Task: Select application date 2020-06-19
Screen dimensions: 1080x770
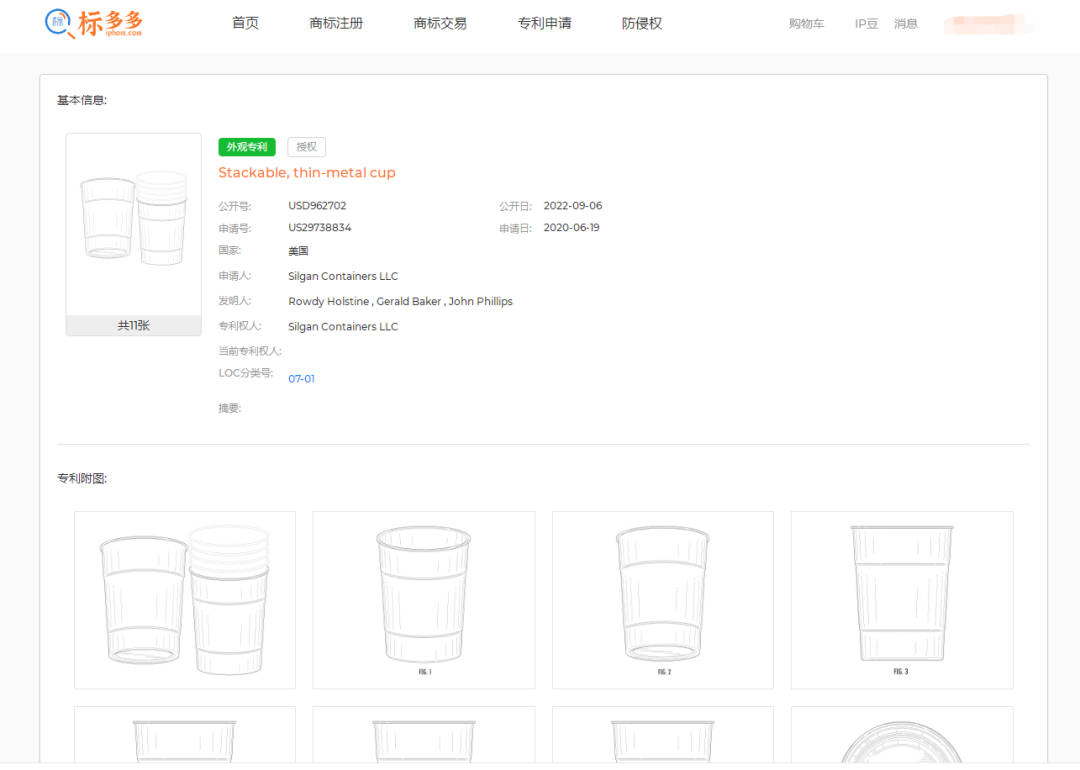Action: point(572,227)
